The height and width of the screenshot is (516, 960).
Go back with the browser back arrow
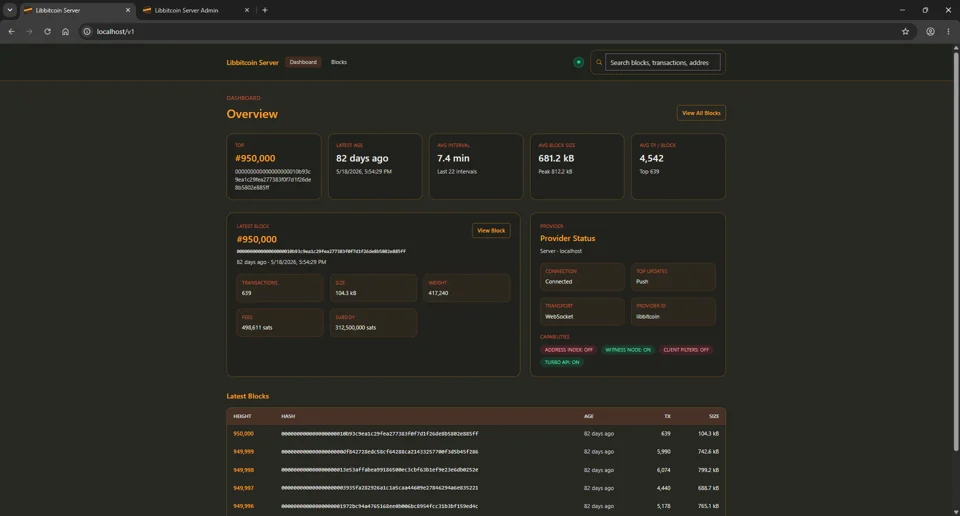click(12, 31)
